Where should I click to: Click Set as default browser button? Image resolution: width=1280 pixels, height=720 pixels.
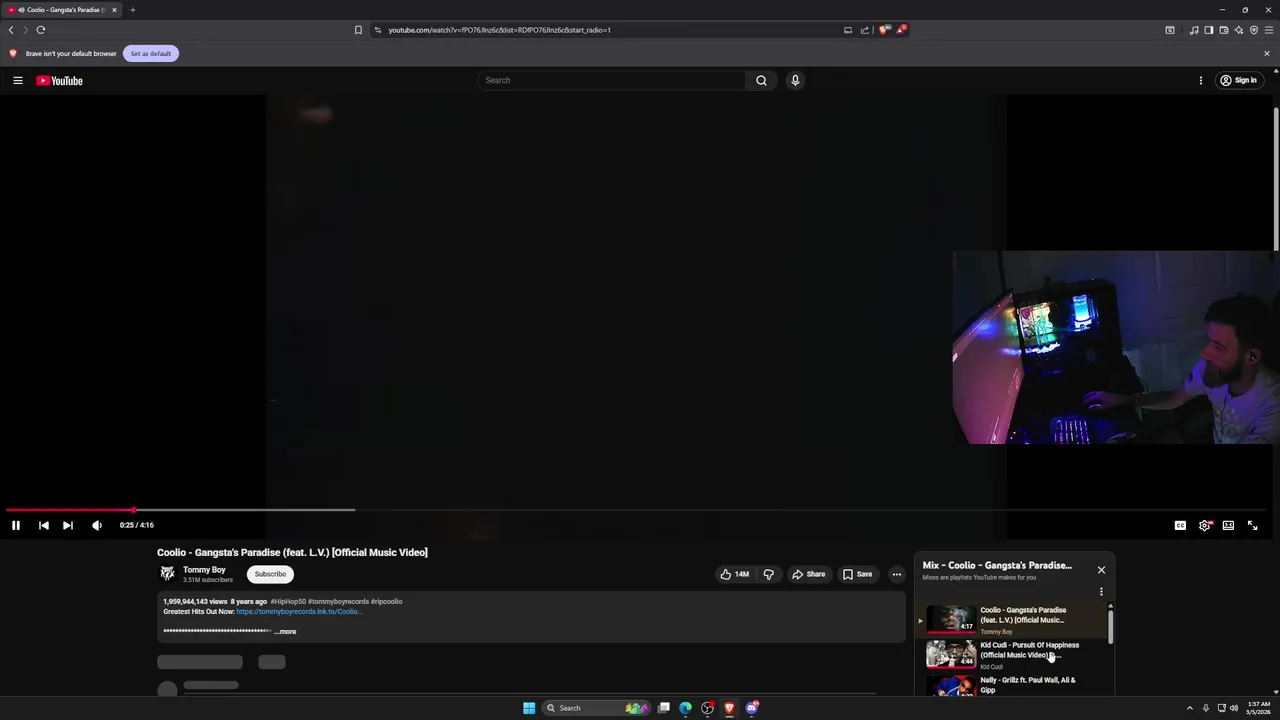[151, 53]
